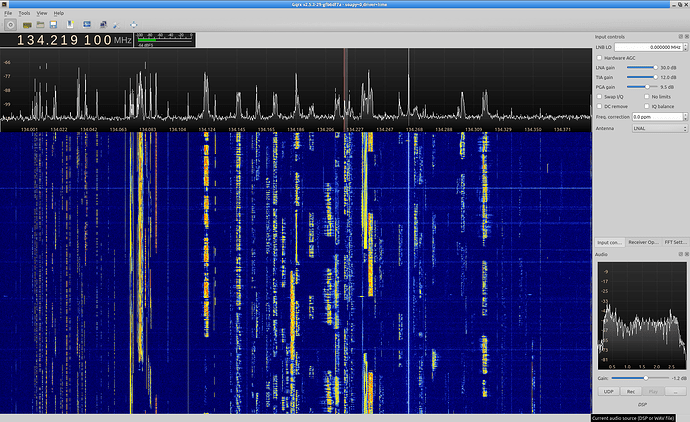Undock the Input controls panel

[680, 37]
